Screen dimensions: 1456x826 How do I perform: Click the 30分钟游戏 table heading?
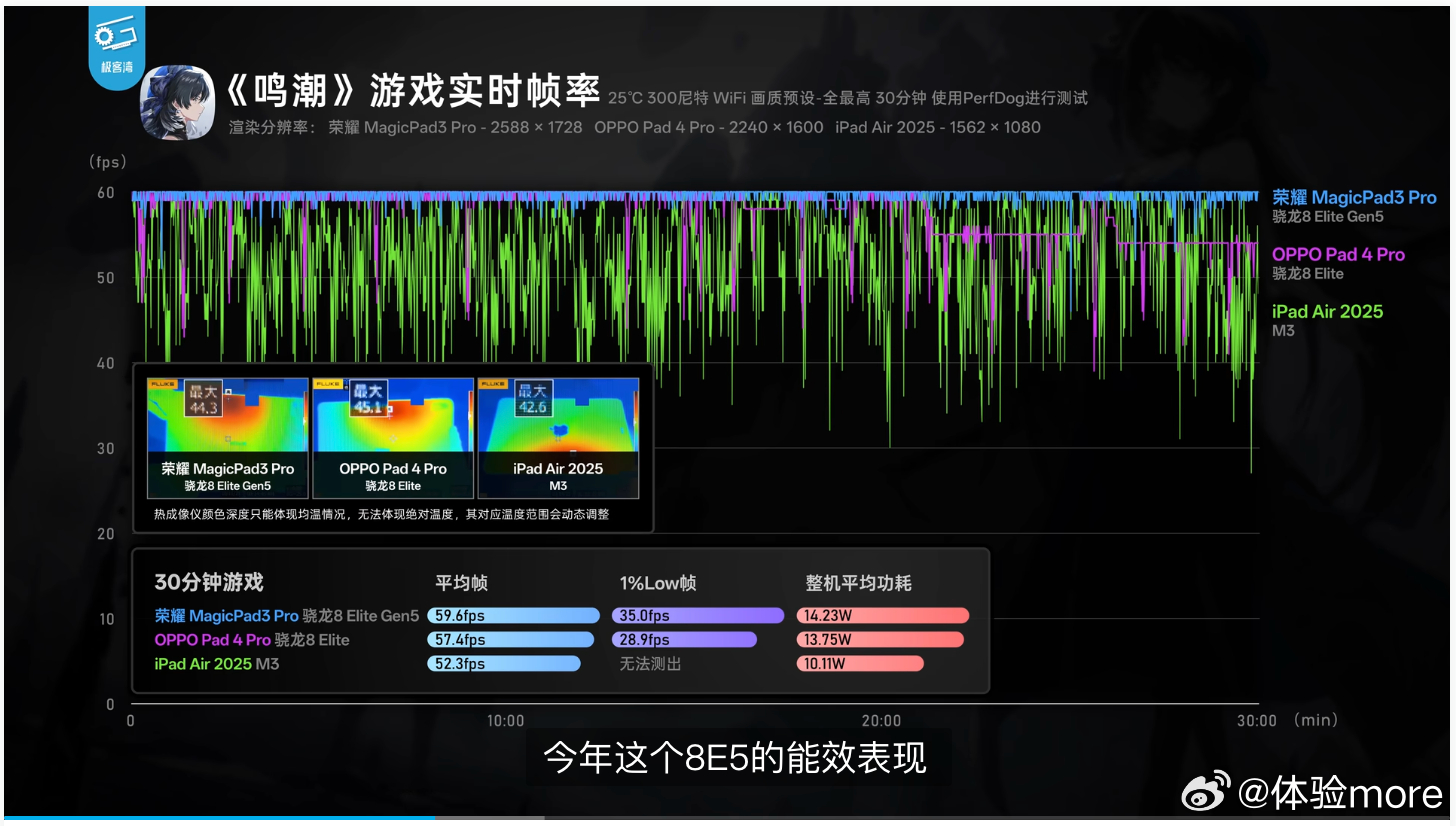(209, 583)
